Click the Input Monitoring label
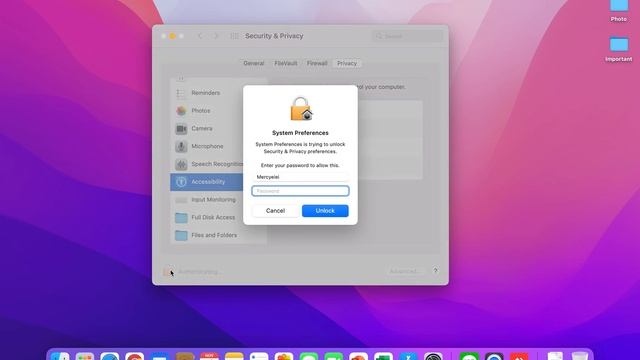 tap(213, 200)
